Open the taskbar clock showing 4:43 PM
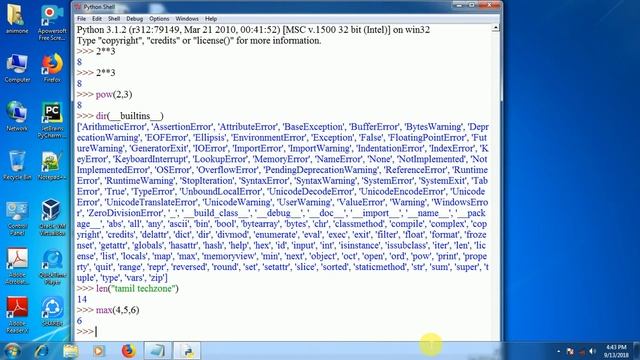This screenshot has width=640, height=360. point(616,351)
